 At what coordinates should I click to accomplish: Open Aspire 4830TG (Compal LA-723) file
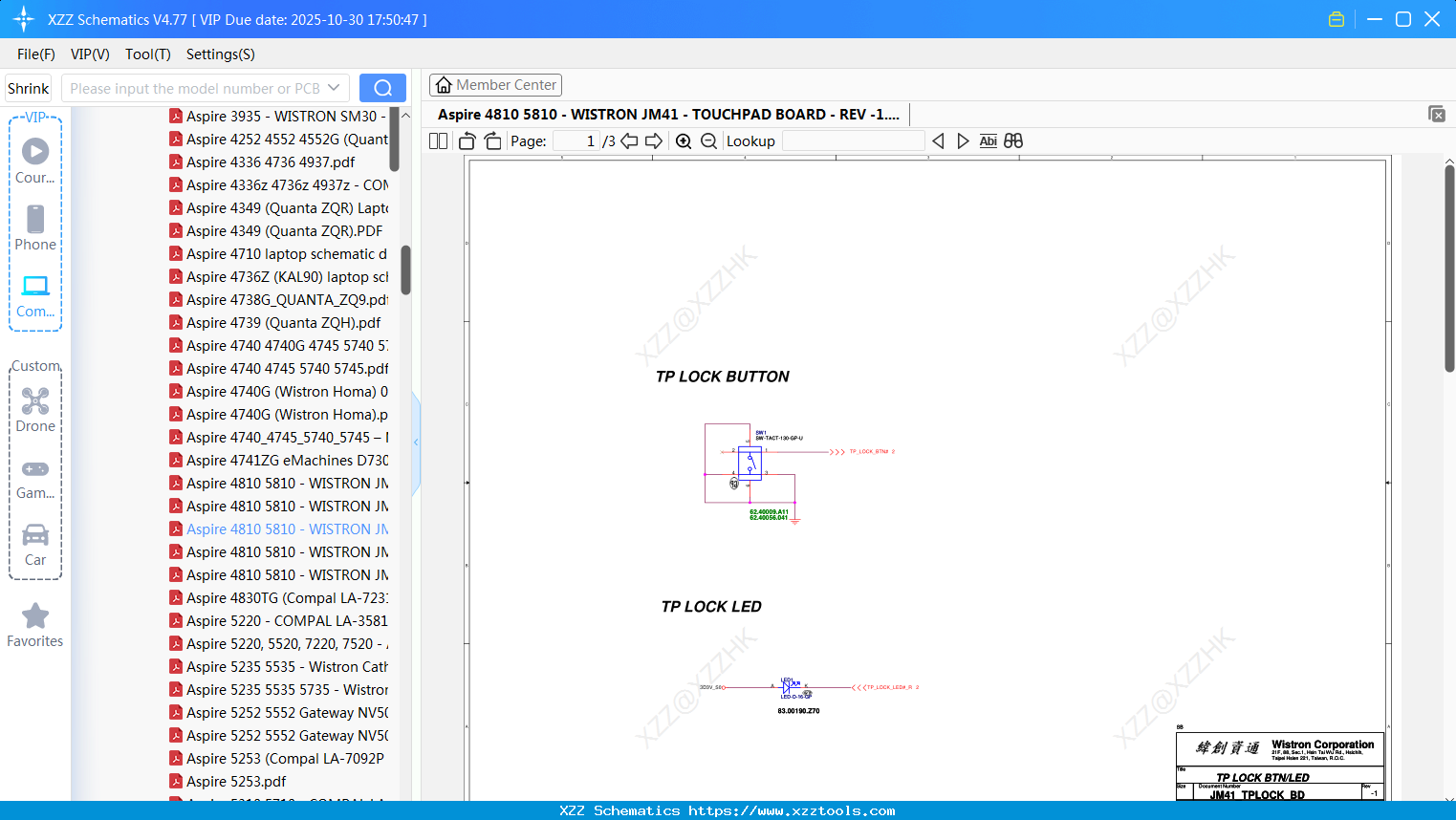coord(278,598)
